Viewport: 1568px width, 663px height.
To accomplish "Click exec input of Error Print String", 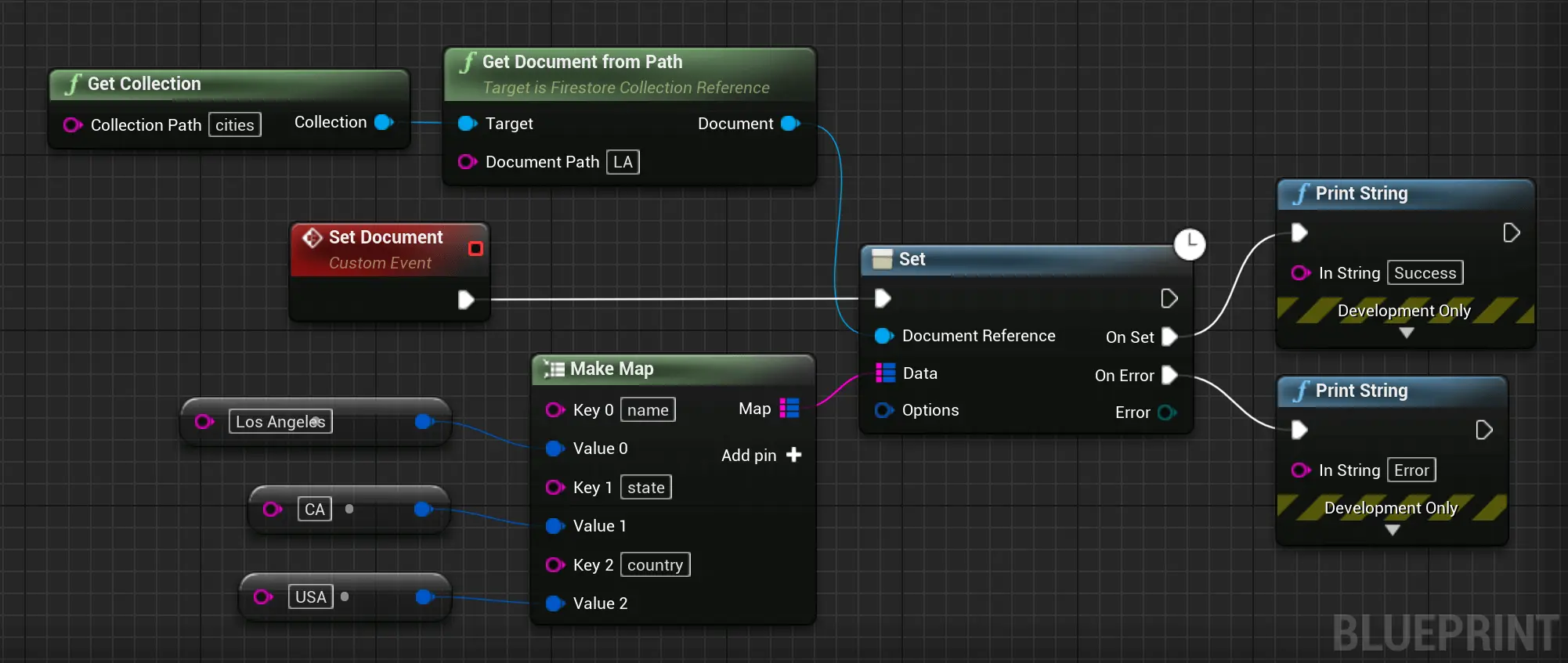I will 1299,430.
